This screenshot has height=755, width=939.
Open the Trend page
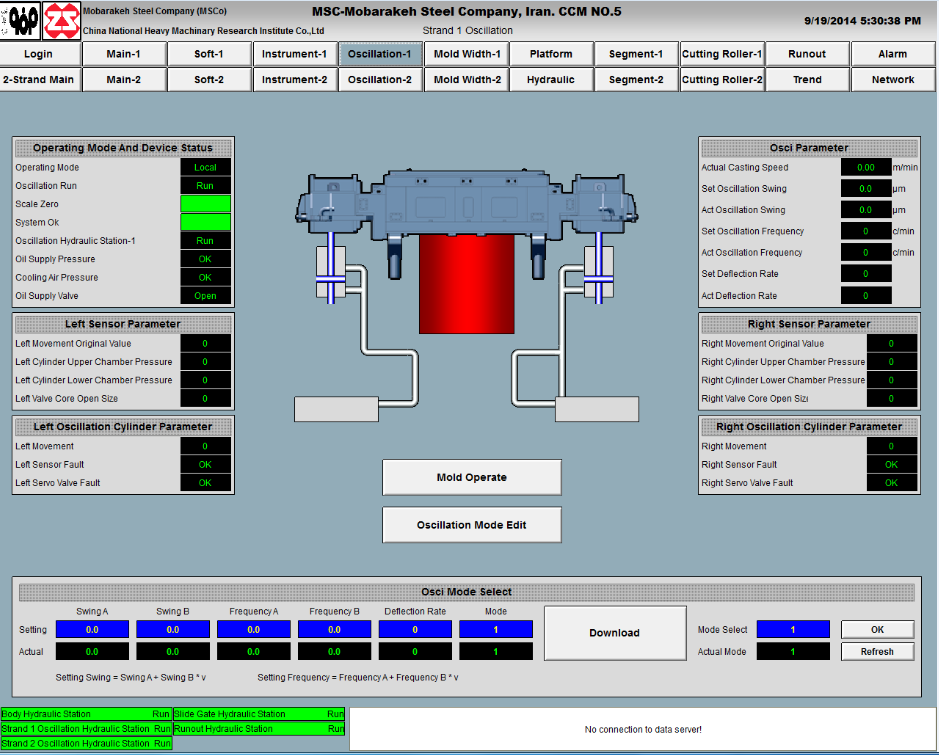[x=807, y=80]
